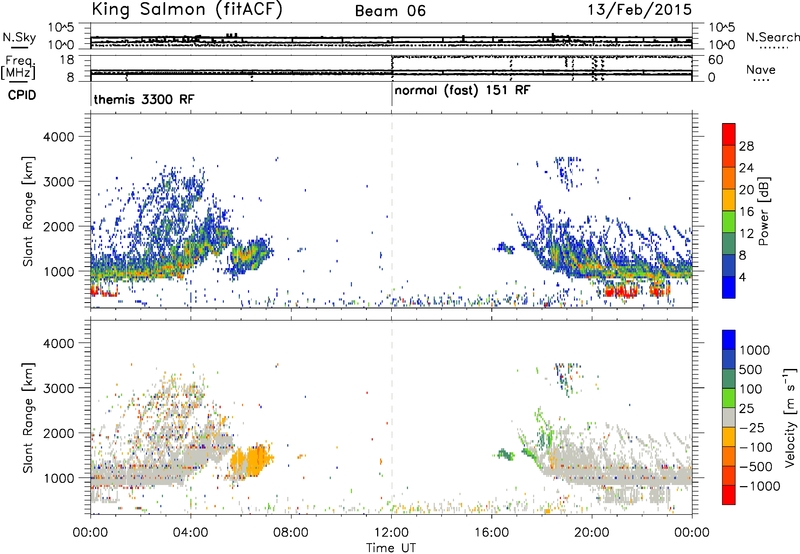800x554 pixels.
Task: Click the green velocity blob near 16:30 UT
Action: pyautogui.click(x=506, y=454)
